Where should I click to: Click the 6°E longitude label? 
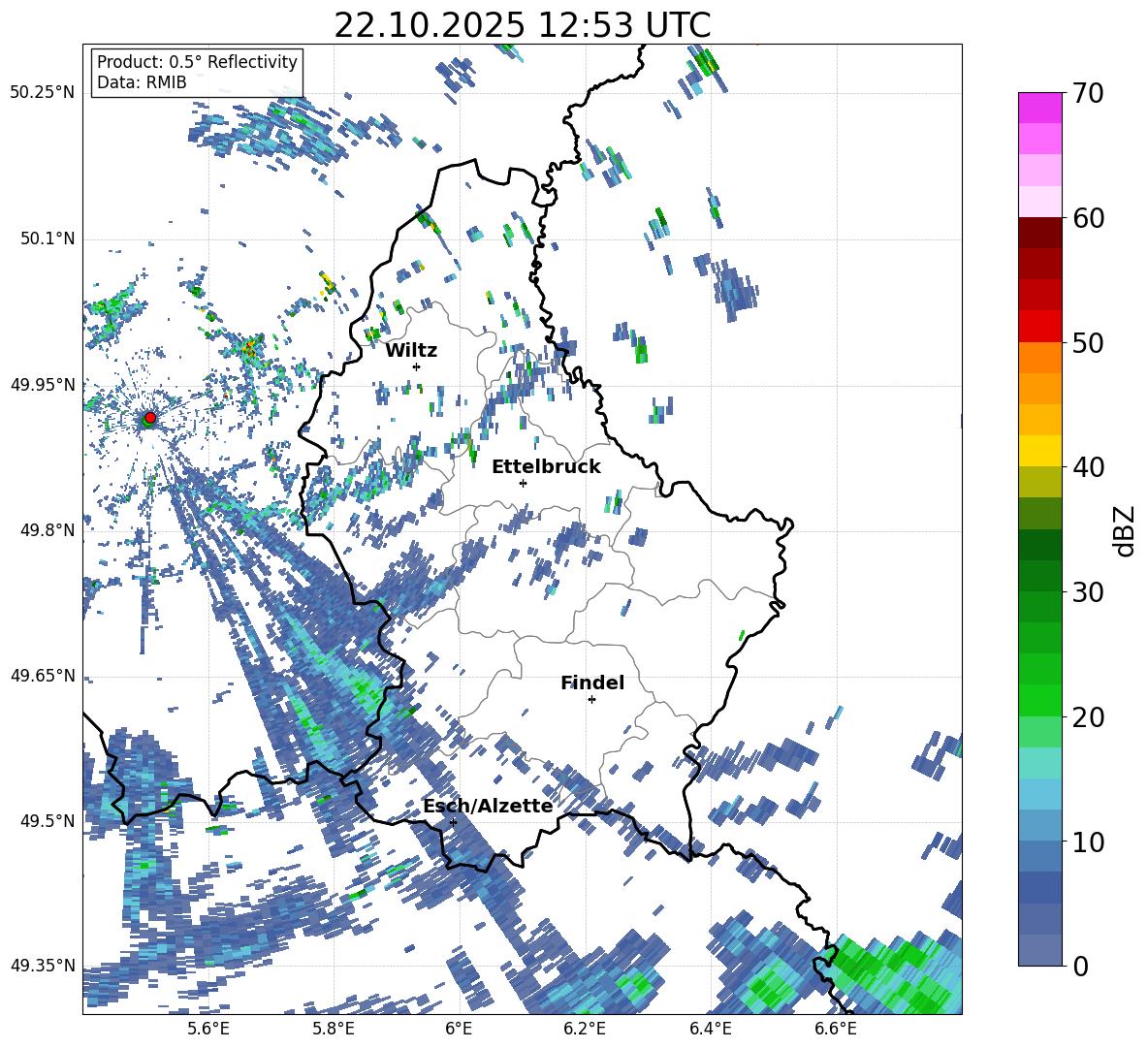(459, 1029)
